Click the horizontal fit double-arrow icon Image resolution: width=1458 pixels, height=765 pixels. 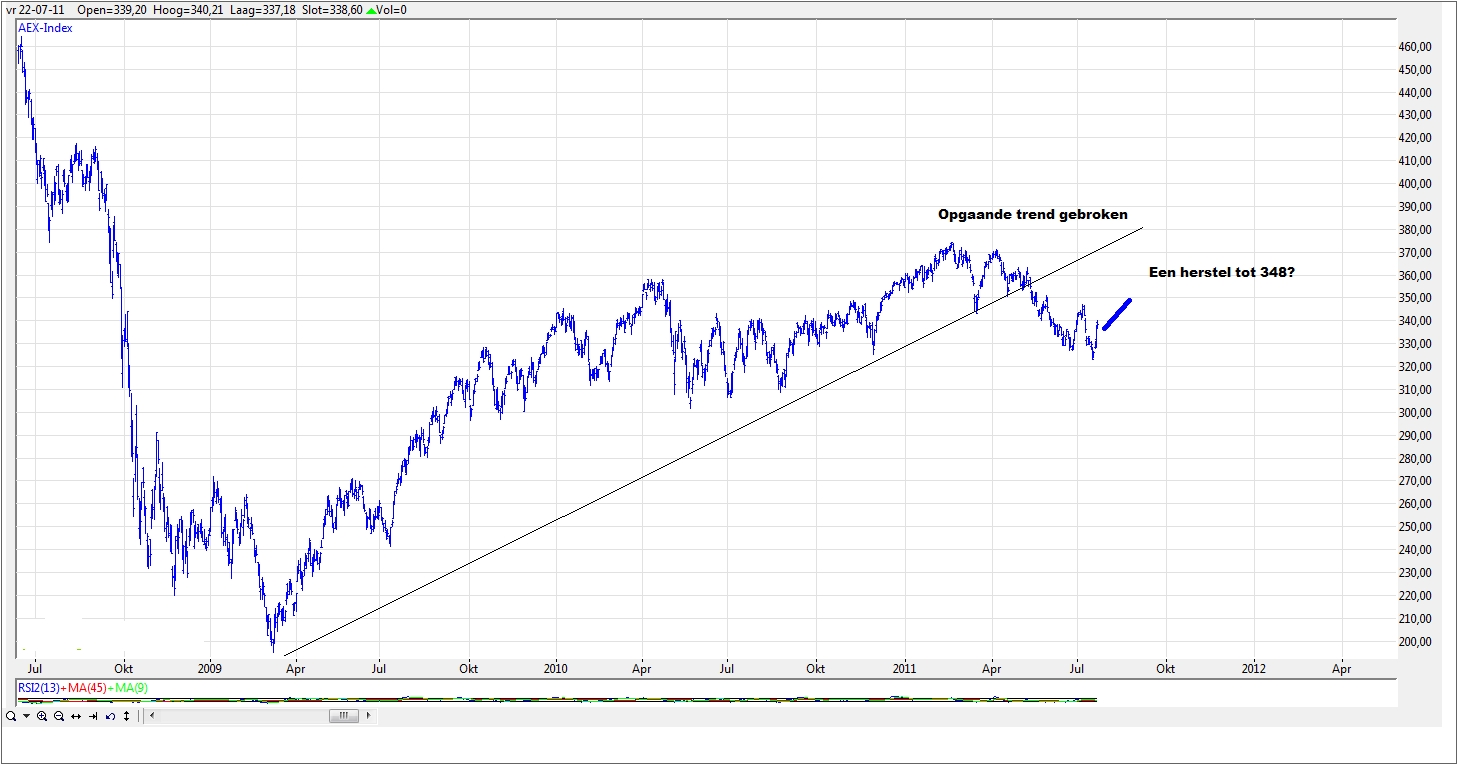[76, 716]
